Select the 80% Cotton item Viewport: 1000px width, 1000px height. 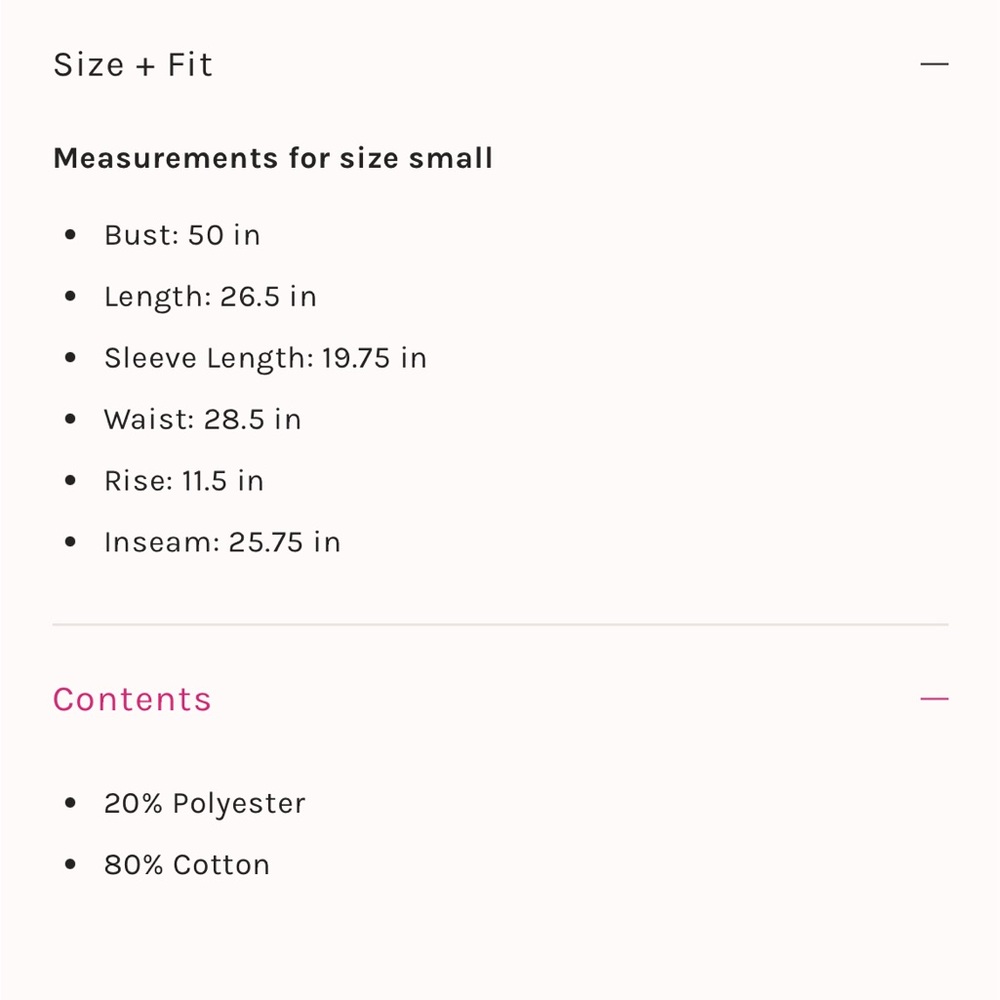pyautogui.click(x=187, y=865)
